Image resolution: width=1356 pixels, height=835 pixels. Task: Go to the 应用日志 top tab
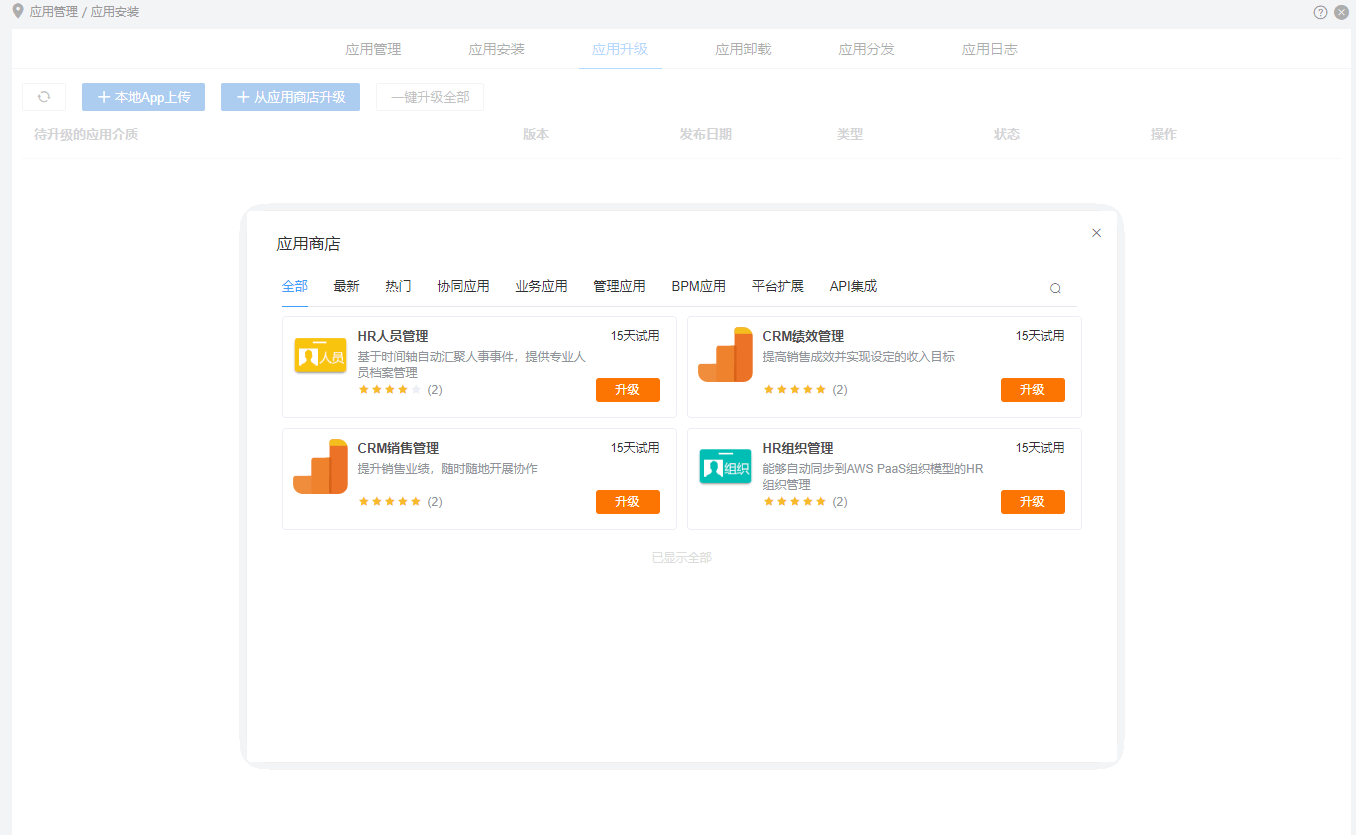[x=990, y=49]
